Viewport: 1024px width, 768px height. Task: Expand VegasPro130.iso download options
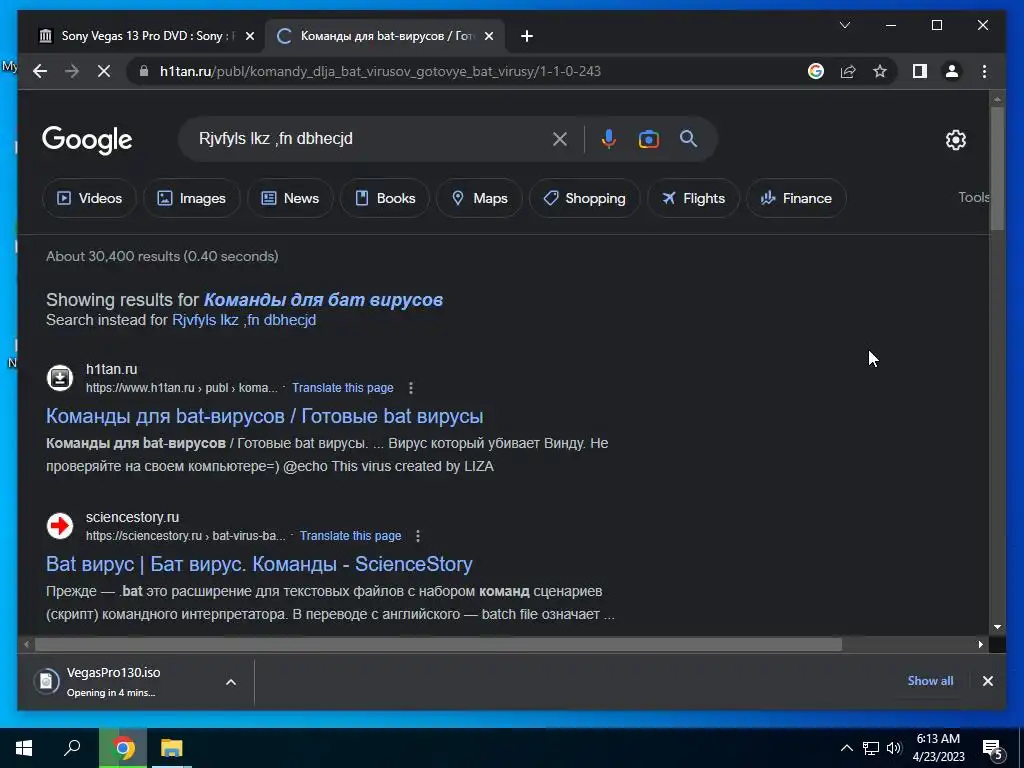(231, 682)
